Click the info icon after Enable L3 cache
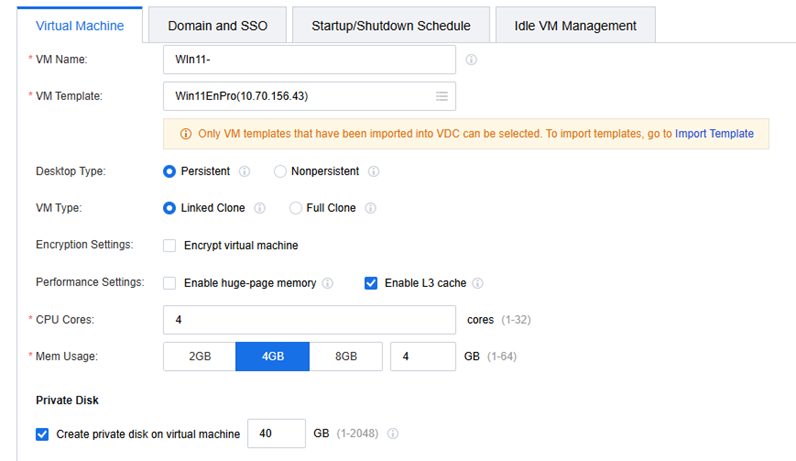Image resolution: width=796 pixels, height=461 pixels. (477, 284)
